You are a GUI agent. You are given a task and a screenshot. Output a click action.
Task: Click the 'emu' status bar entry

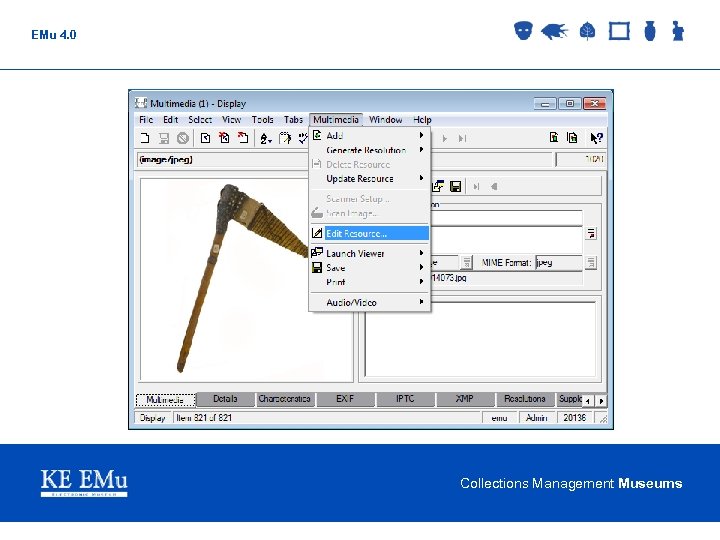(x=499, y=418)
